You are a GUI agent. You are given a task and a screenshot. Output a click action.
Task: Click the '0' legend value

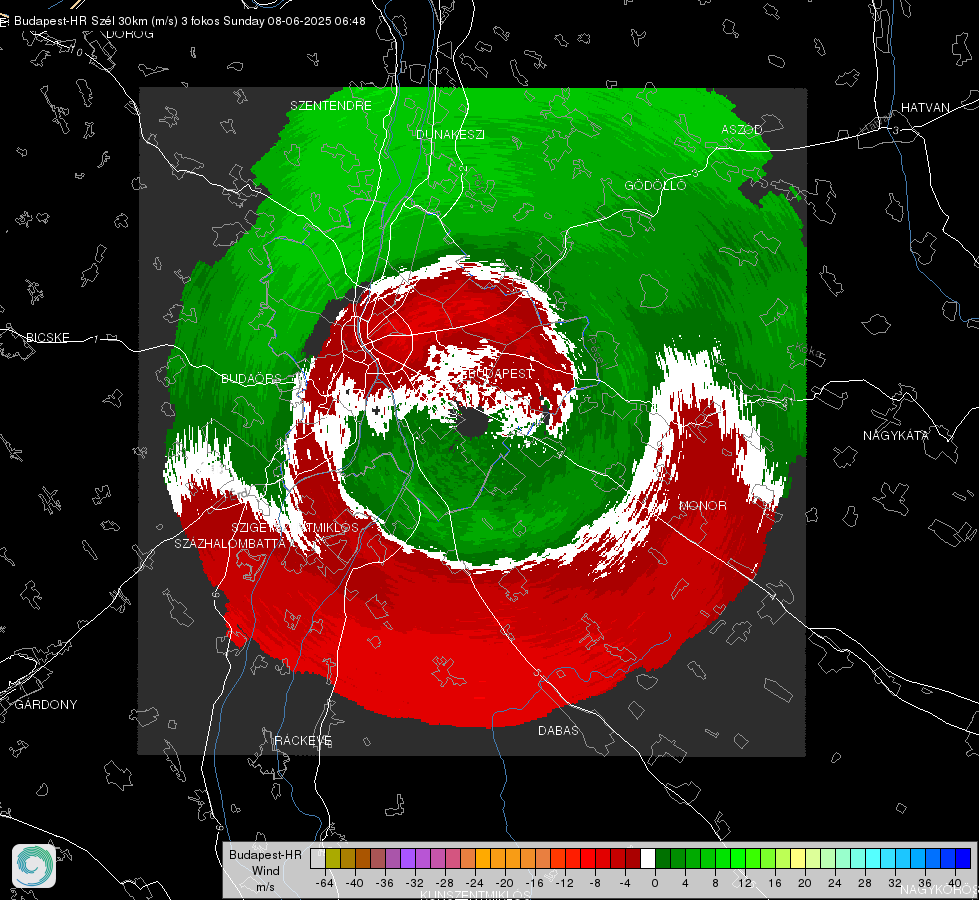tap(655, 883)
